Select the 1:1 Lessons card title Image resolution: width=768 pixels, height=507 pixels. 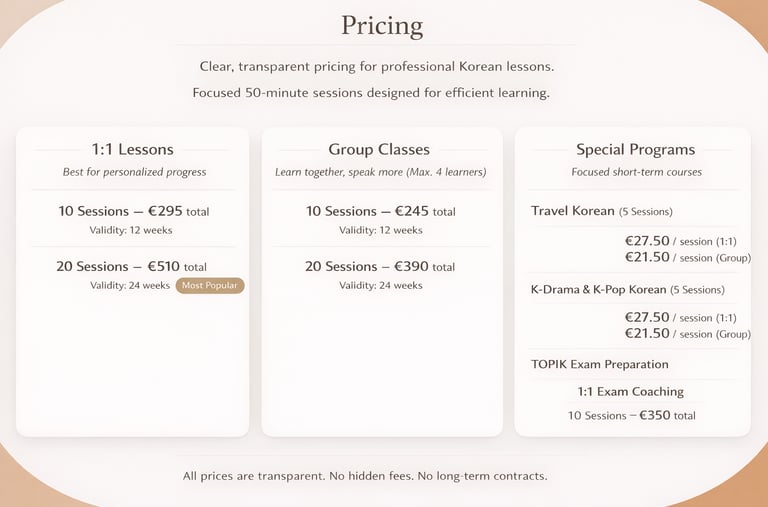pos(132,149)
